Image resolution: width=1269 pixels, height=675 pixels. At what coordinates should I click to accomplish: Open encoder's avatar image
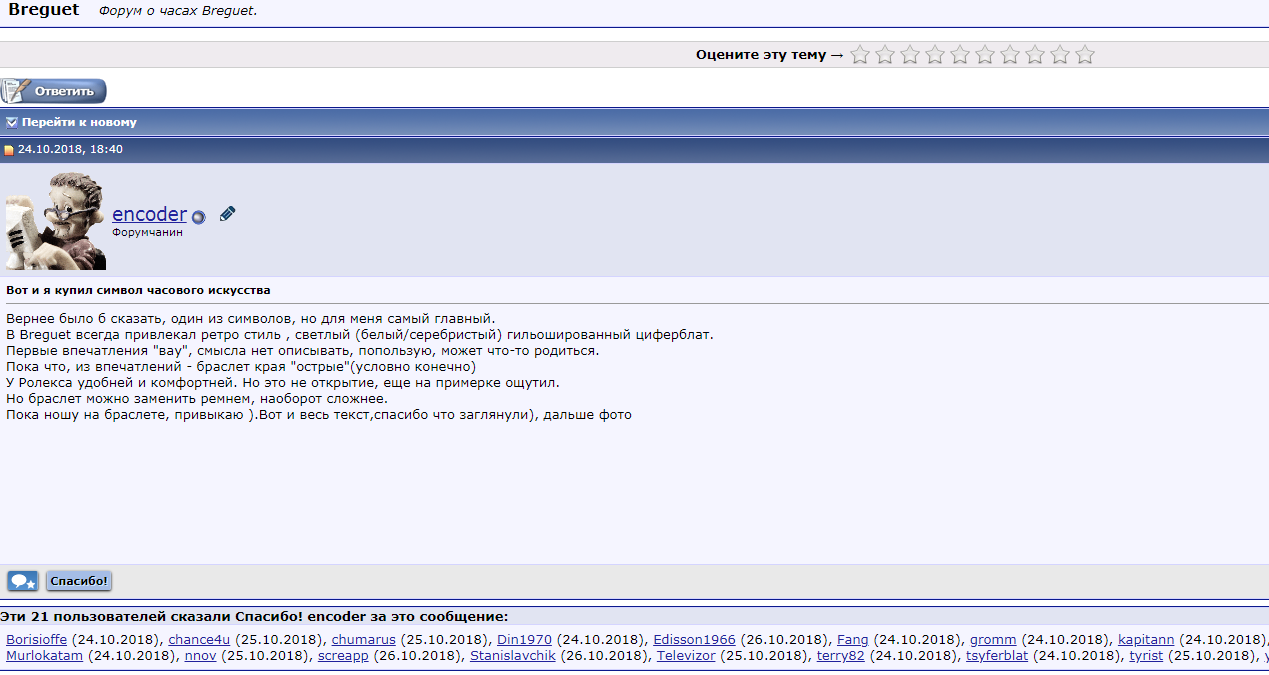coord(56,221)
